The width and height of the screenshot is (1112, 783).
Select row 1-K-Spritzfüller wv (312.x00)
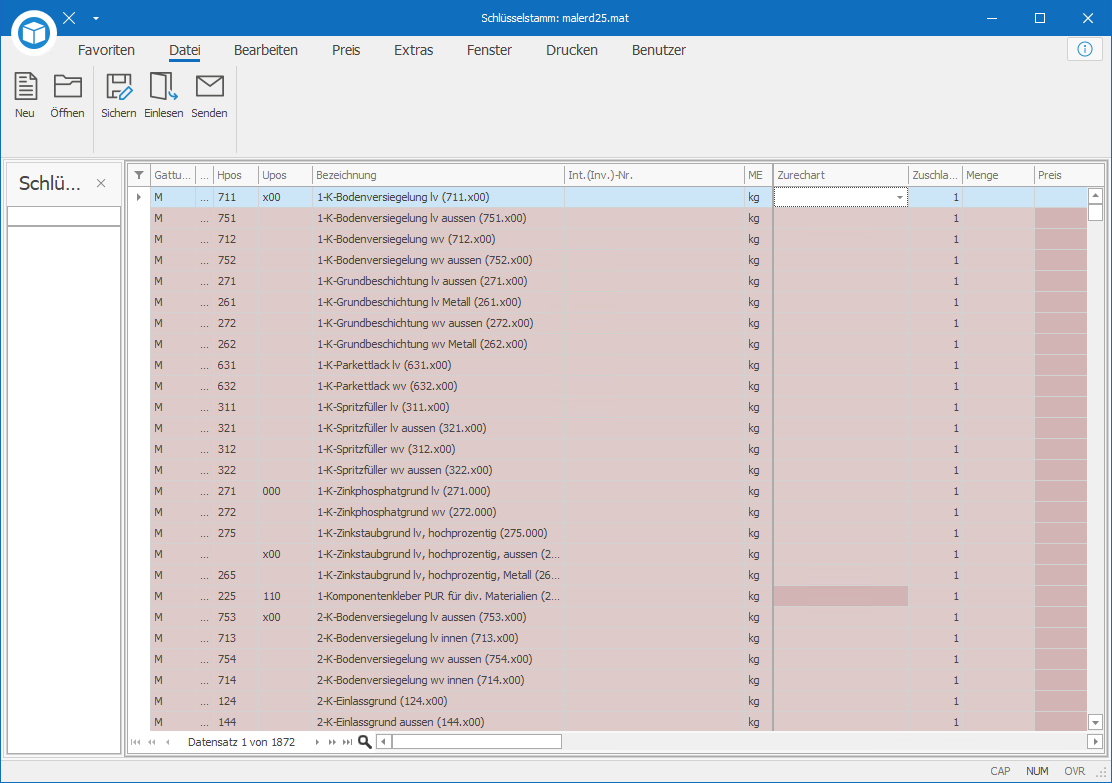point(618,449)
